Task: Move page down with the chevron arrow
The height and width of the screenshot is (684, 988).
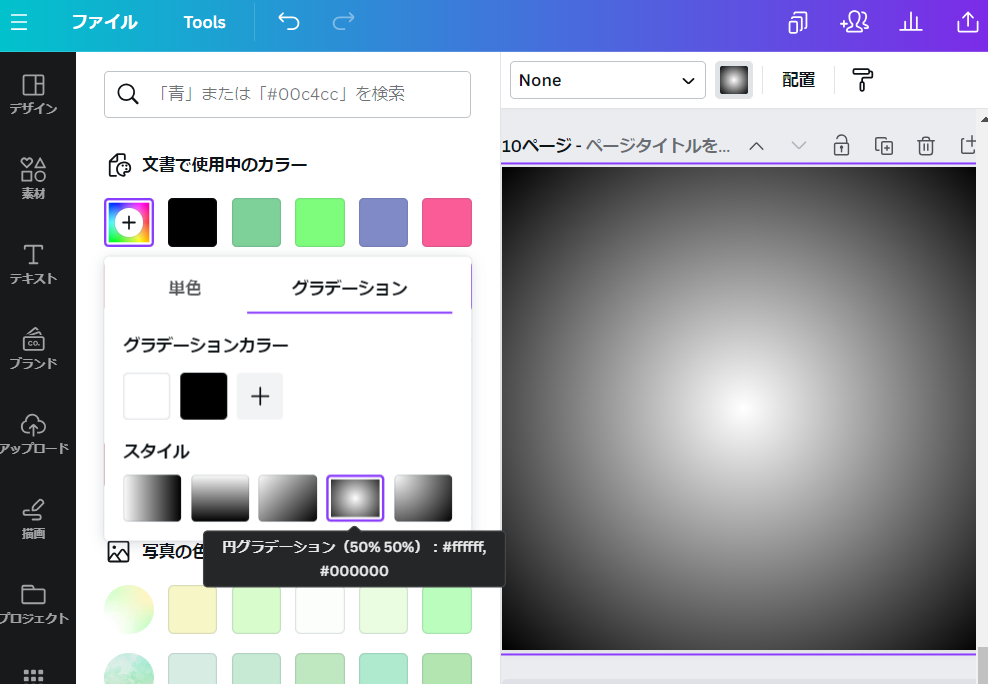Action: (798, 146)
